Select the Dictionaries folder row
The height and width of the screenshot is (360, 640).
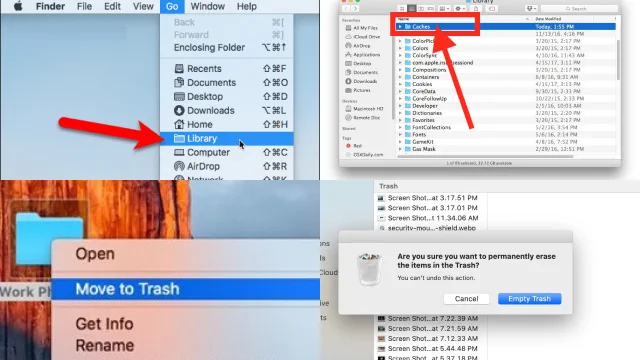pos(505,113)
